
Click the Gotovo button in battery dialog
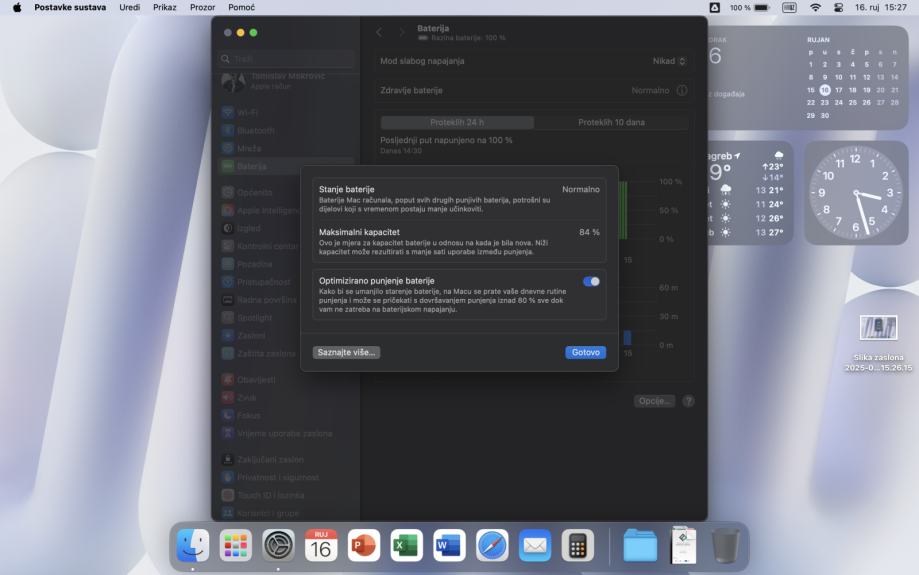(x=585, y=352)
